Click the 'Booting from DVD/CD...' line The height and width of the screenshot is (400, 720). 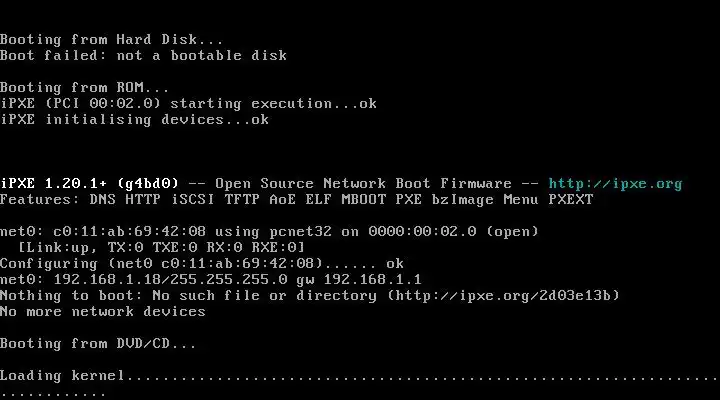click(98, 344)
